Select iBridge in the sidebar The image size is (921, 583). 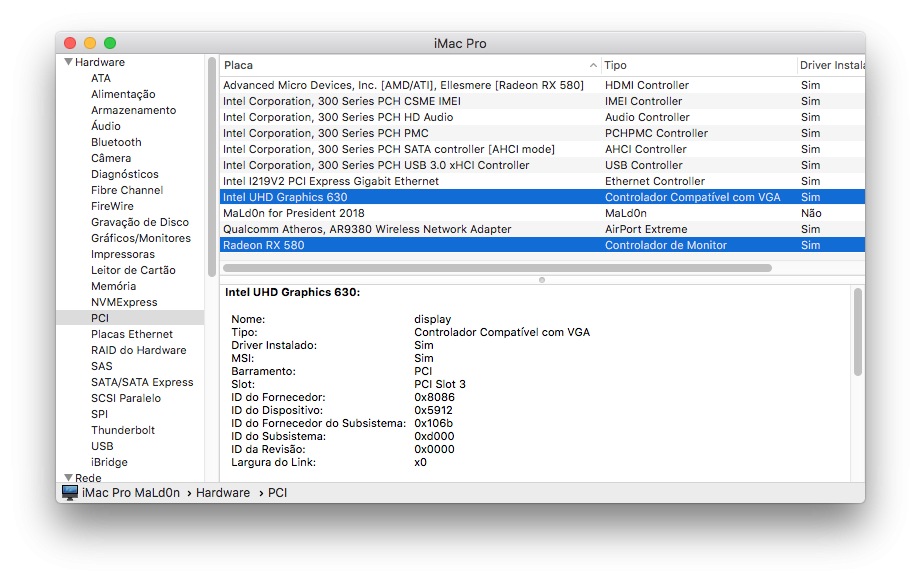click(109, 462)
